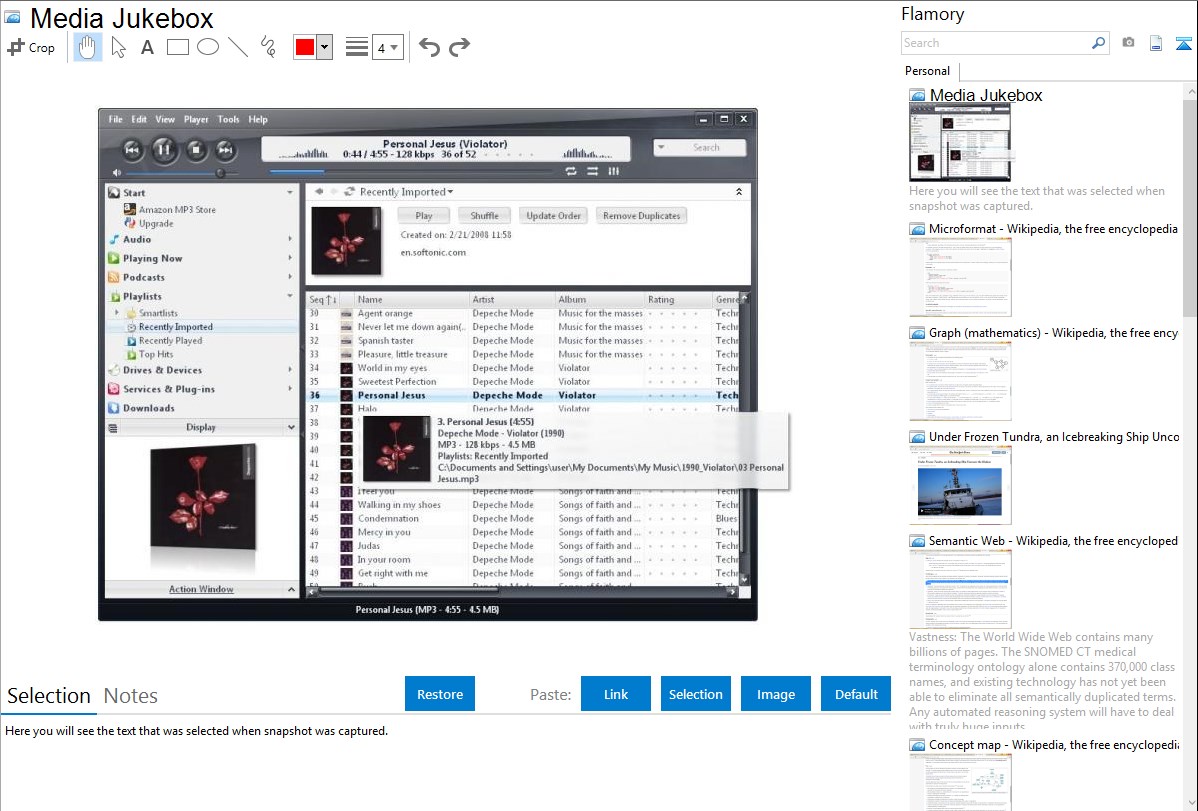The width and height of the screenshot is (1198, 811).
Task: Open the Graph (mathematics) snapshot thumbnail
Action: (x=960, y=381)
